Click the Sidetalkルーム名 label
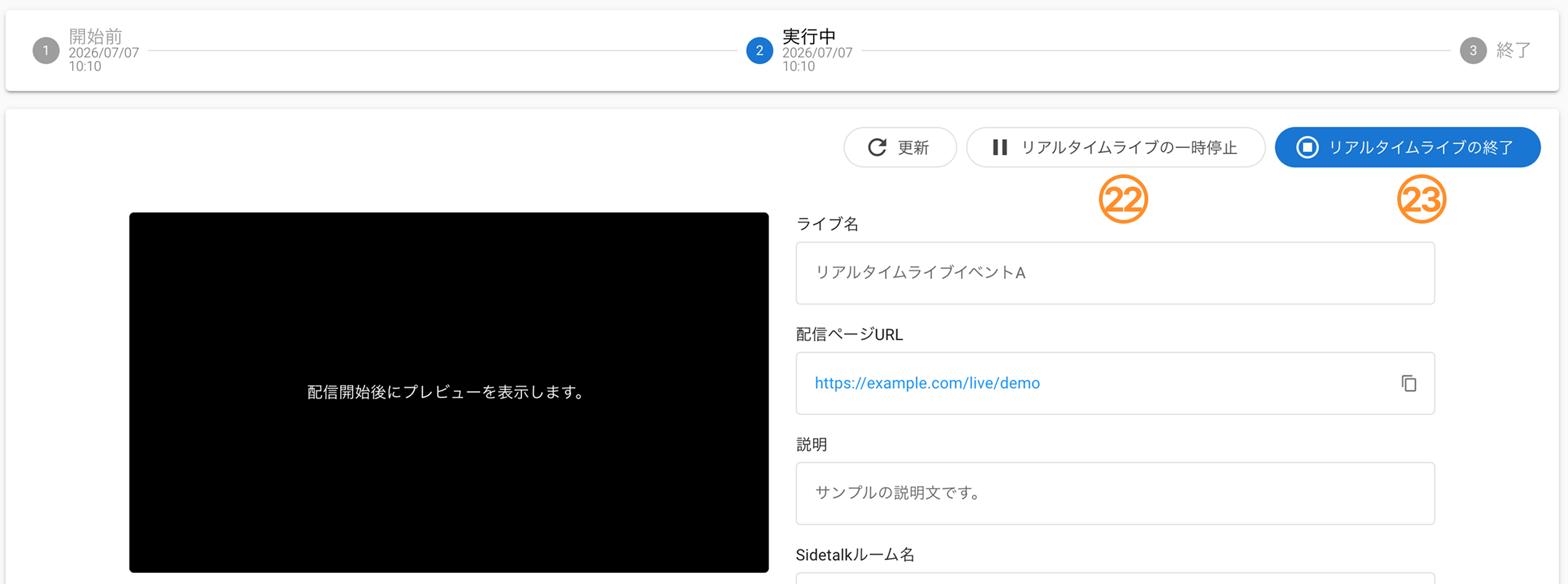The height and width of the screenshot is (584, 1568). [855, 555]
